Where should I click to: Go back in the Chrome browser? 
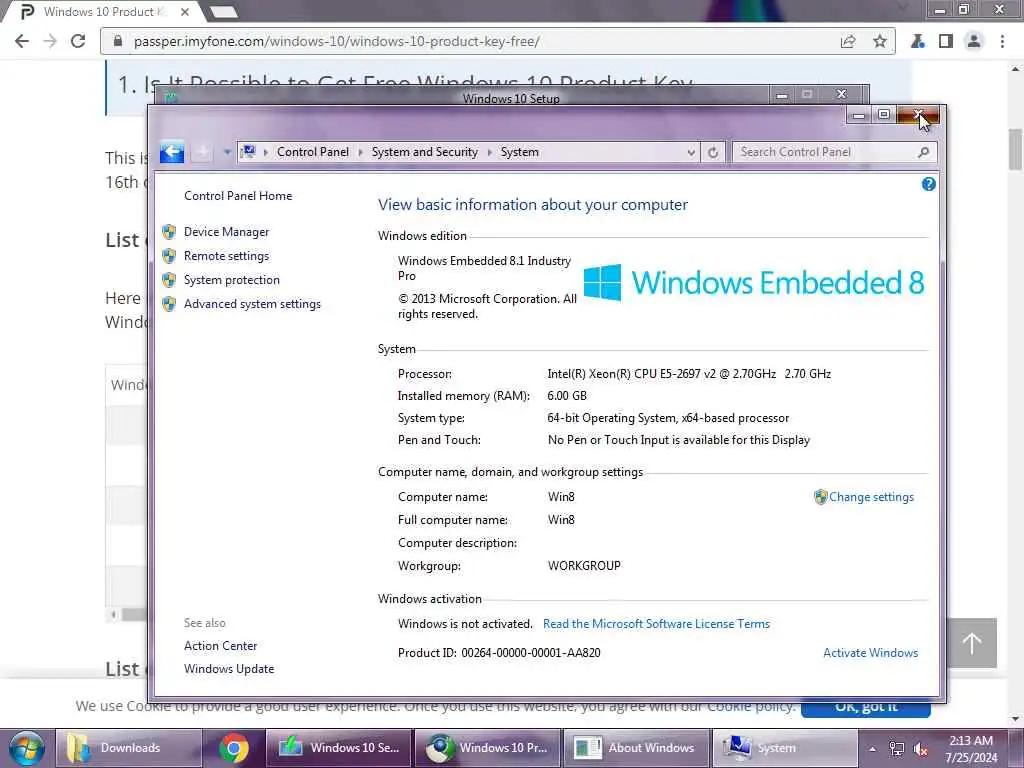pos(22,41)
